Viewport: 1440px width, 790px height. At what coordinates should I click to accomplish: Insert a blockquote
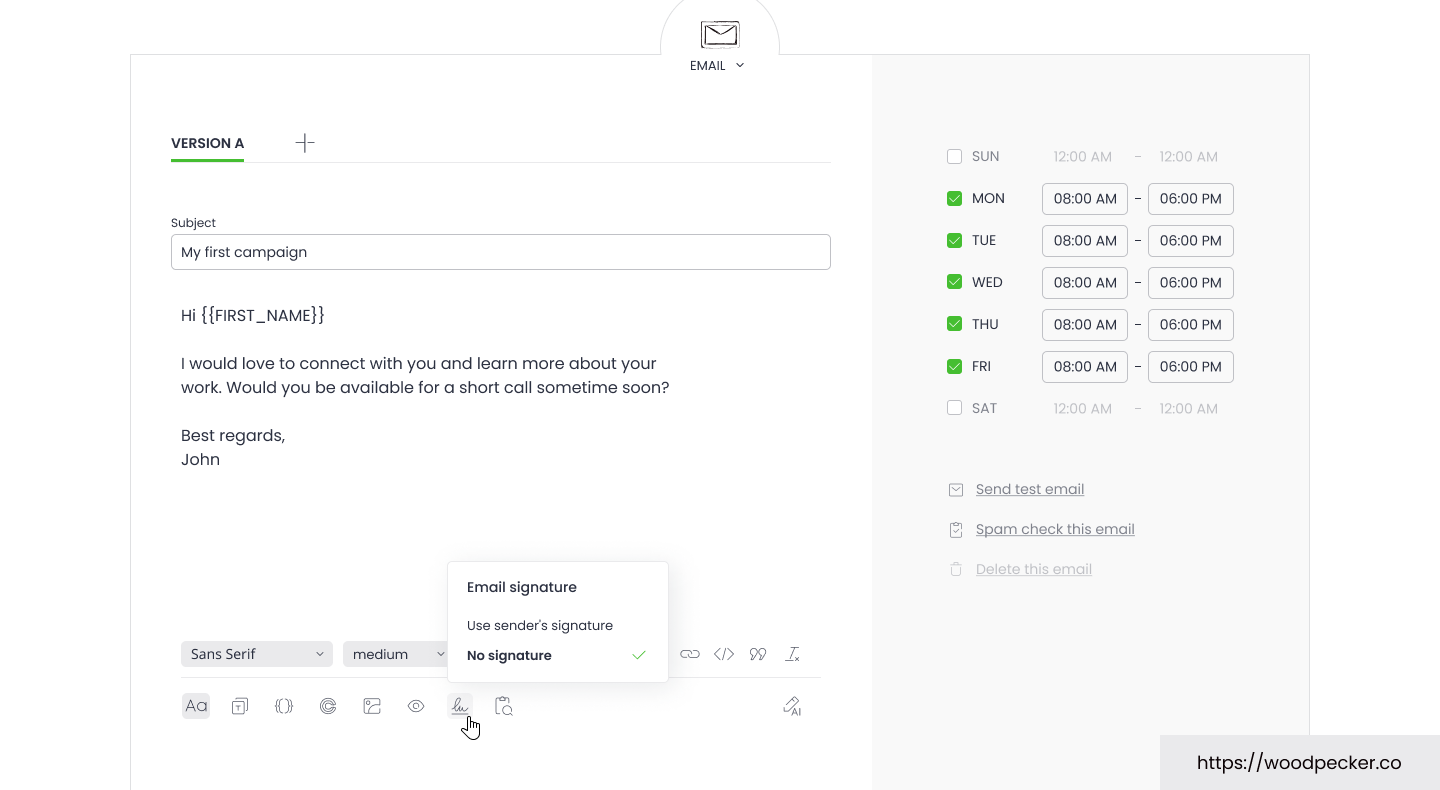pyautogui.click(x=758, y=654)
